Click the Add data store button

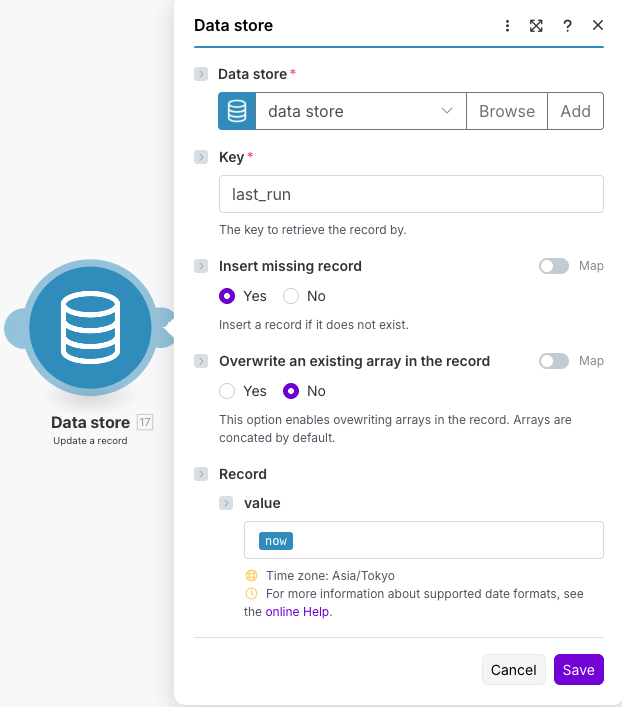(x=575, y=111)
